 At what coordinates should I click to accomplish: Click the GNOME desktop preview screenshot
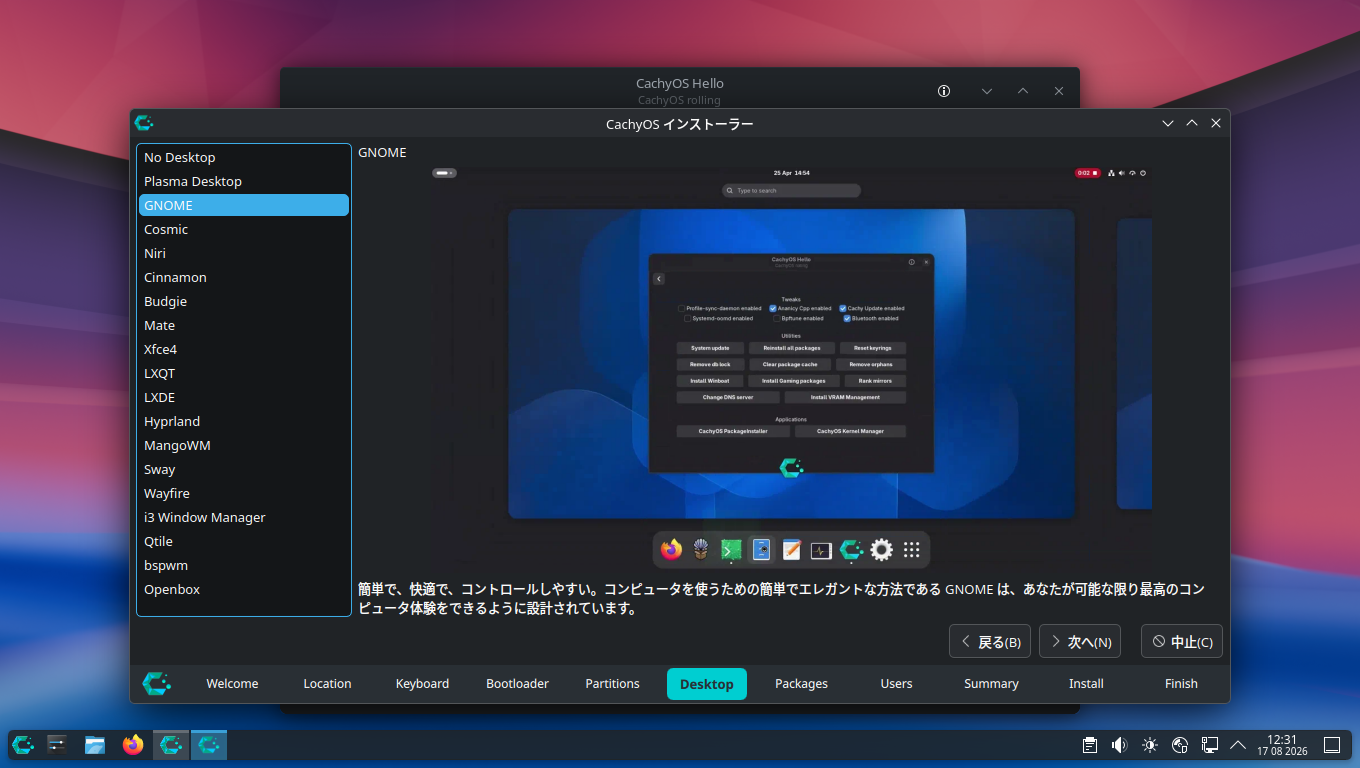click(x=791, y=369)
